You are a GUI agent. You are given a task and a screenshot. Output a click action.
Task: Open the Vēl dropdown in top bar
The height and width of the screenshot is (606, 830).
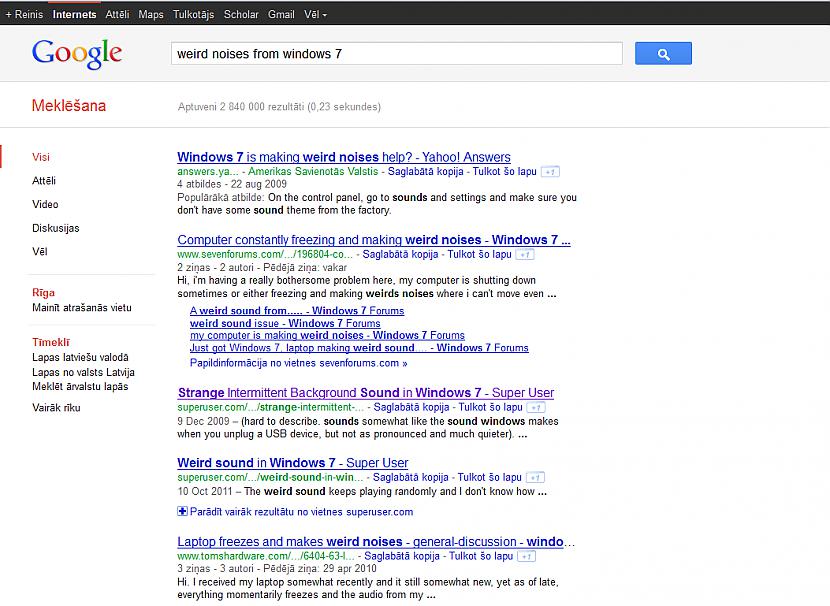[x=315, y=14]
